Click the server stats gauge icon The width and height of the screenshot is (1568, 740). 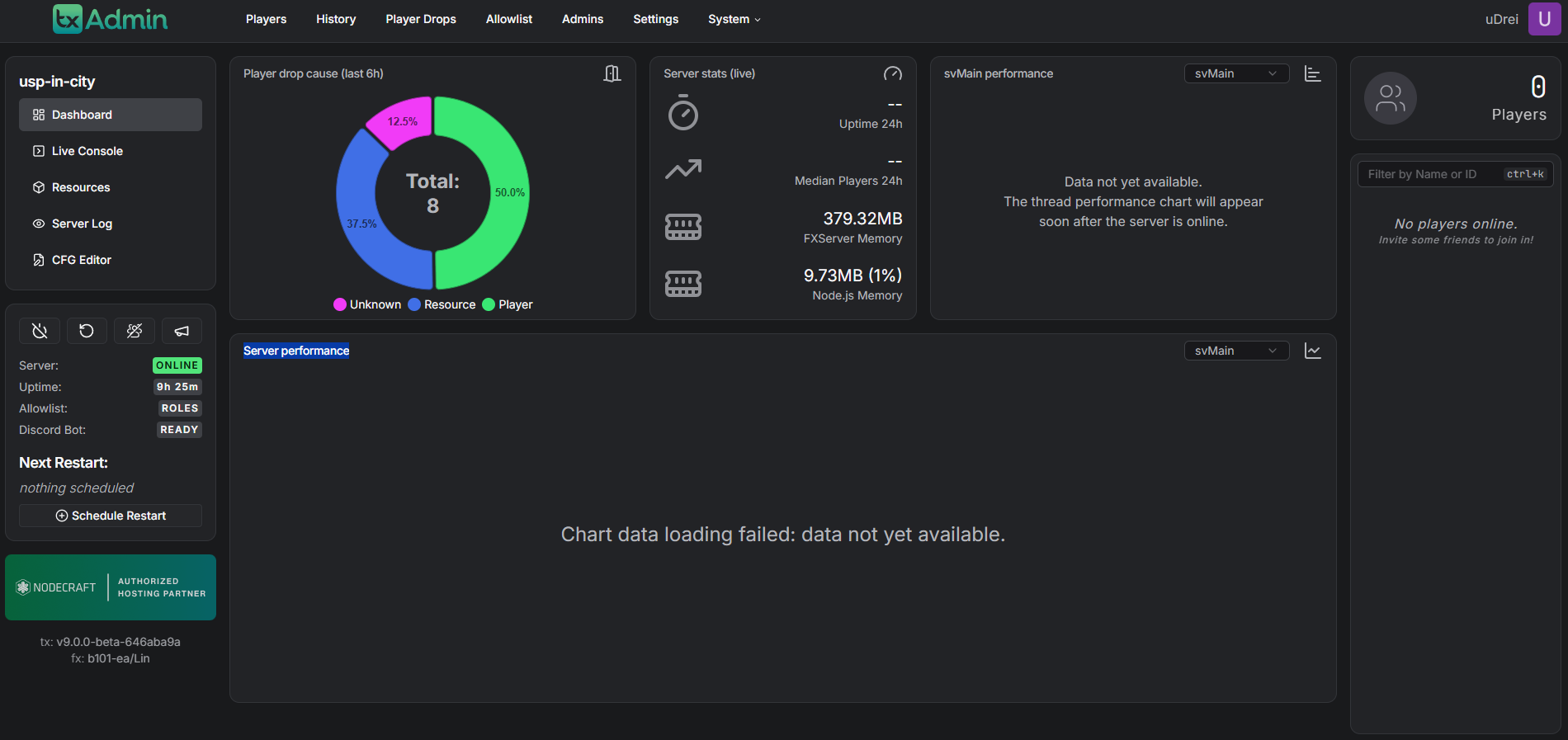click(893, 73)
